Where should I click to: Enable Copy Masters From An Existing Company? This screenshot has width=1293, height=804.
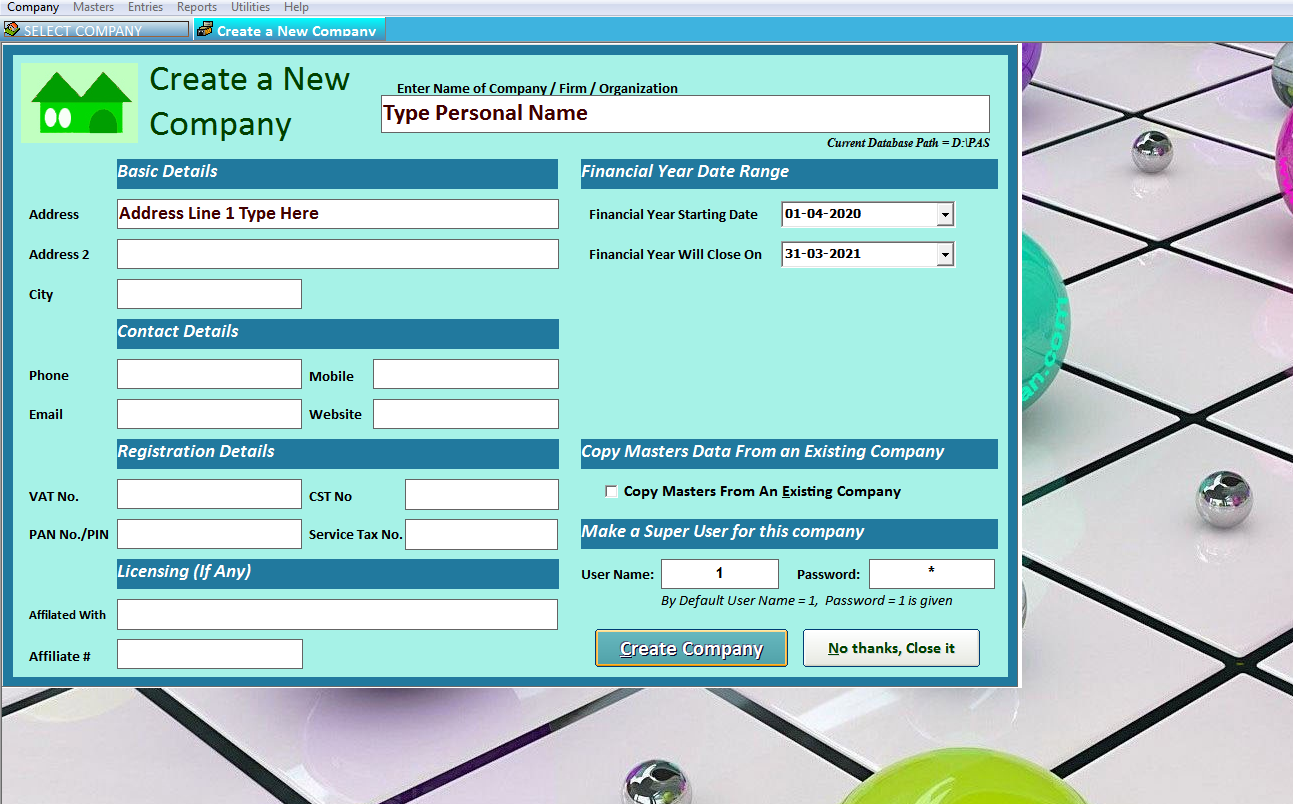click(x=611, y=491)
